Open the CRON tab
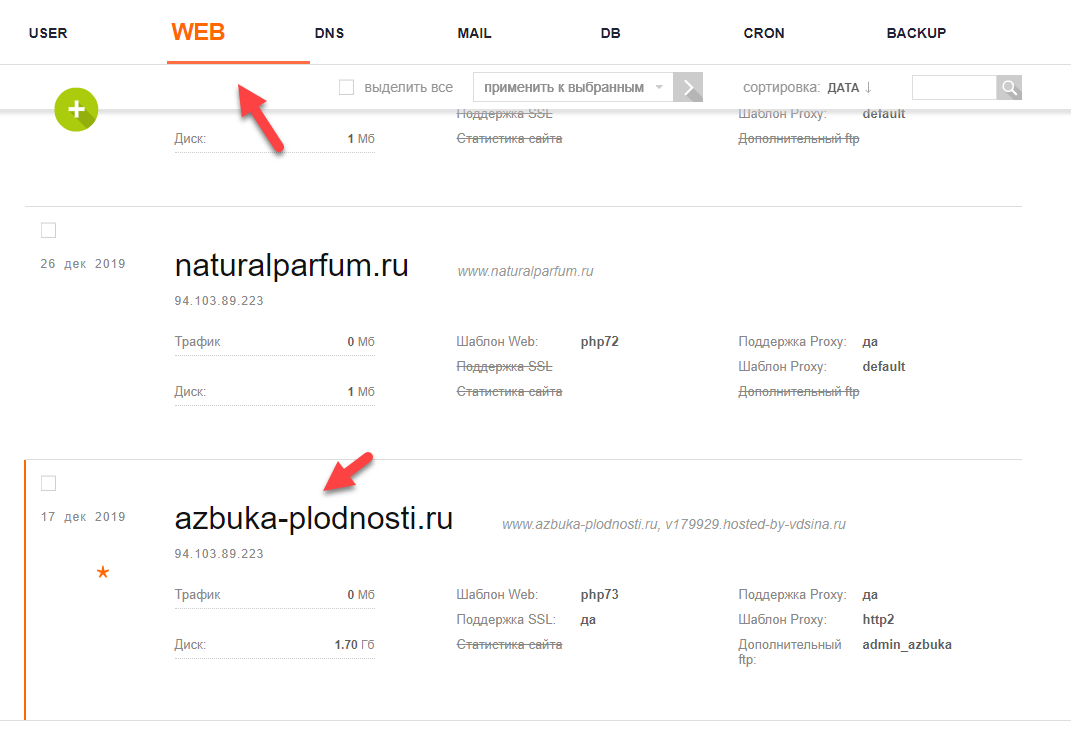 [x=764, y=33]
